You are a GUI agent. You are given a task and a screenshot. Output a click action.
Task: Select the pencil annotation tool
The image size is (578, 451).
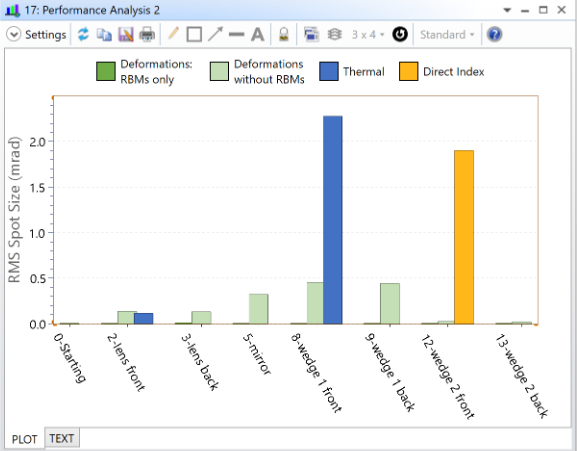(173, 34)
